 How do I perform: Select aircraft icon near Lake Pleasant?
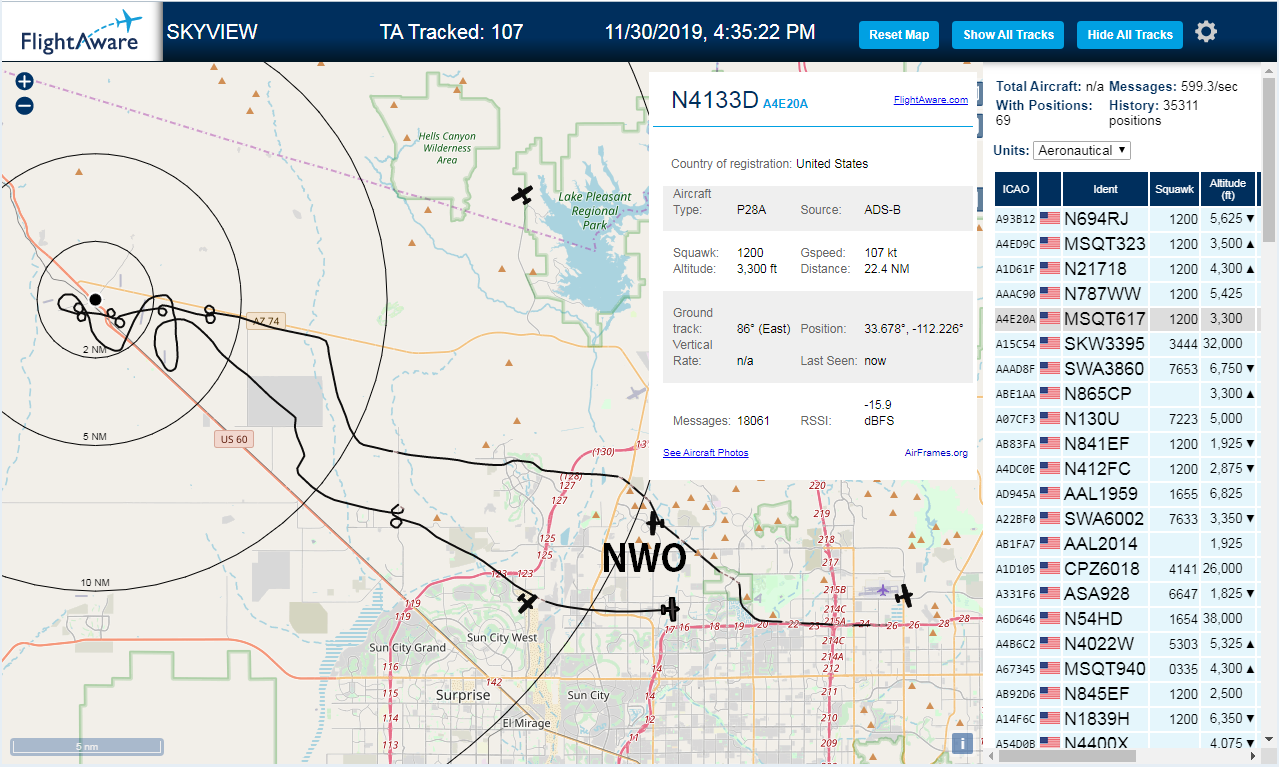521,194
